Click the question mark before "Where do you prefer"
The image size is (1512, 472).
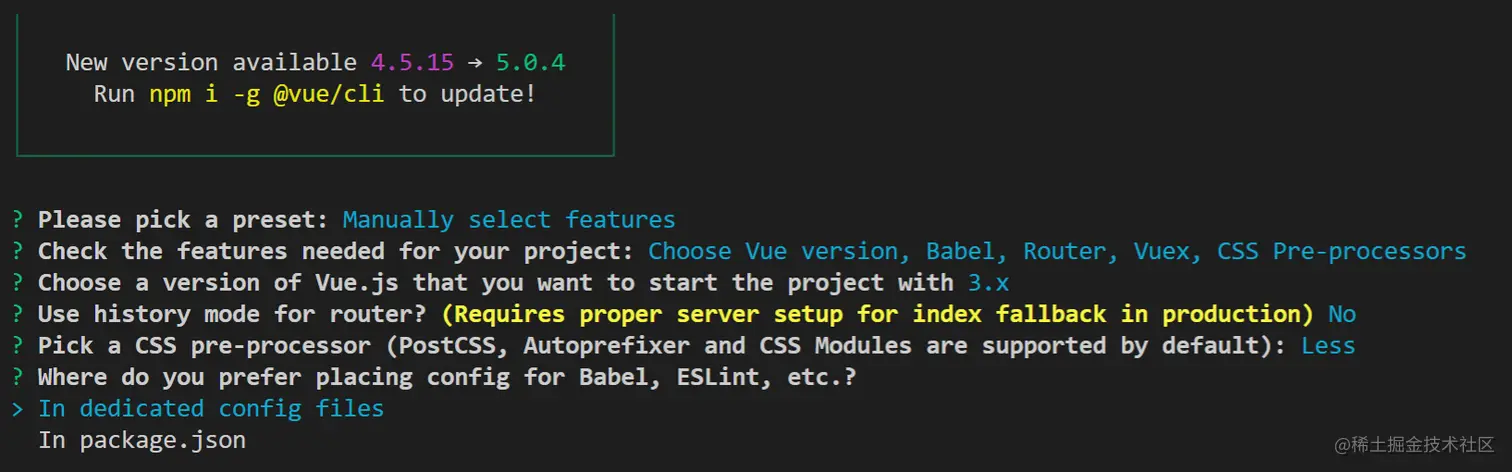[x=18, y=377]
